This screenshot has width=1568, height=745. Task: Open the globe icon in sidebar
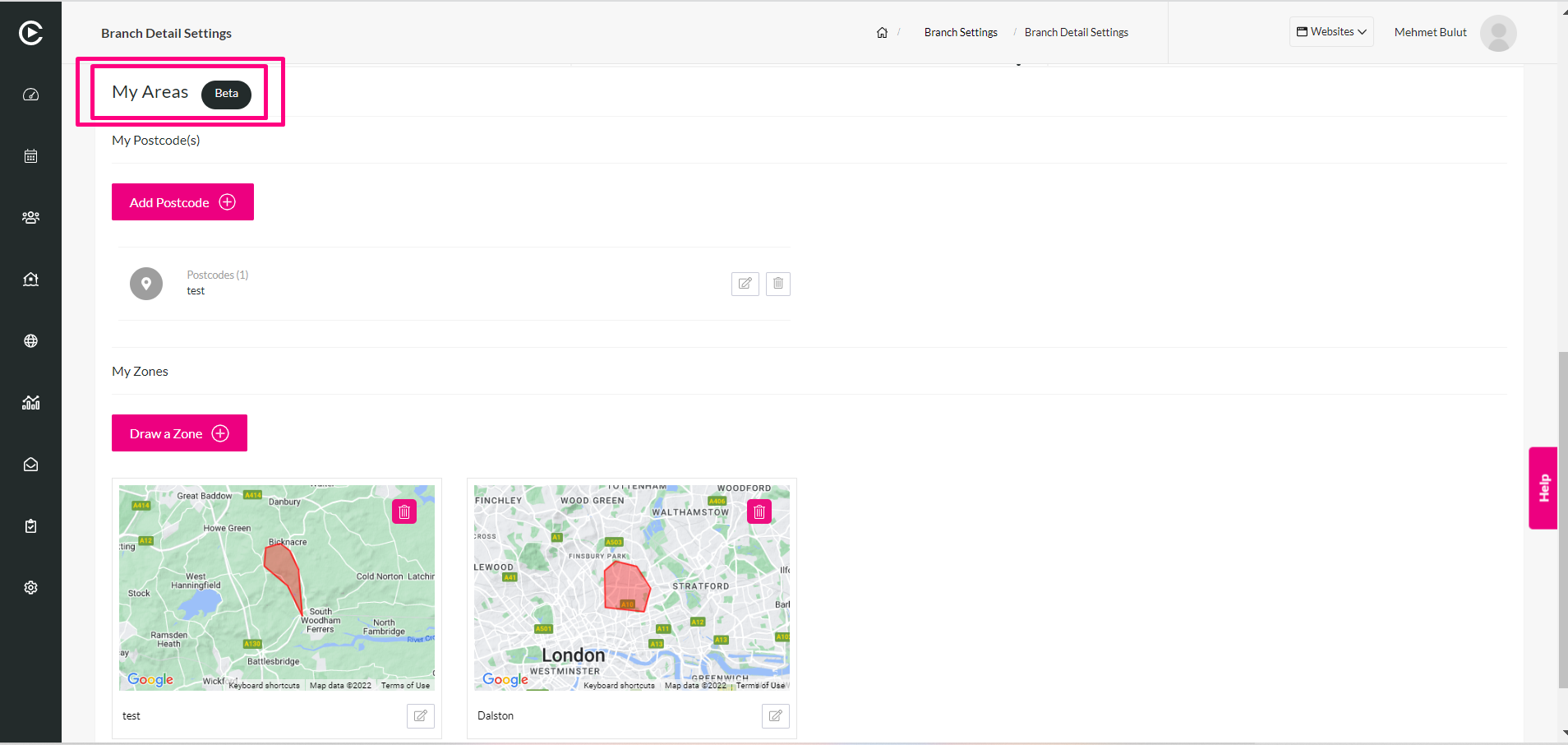(30, 341)
